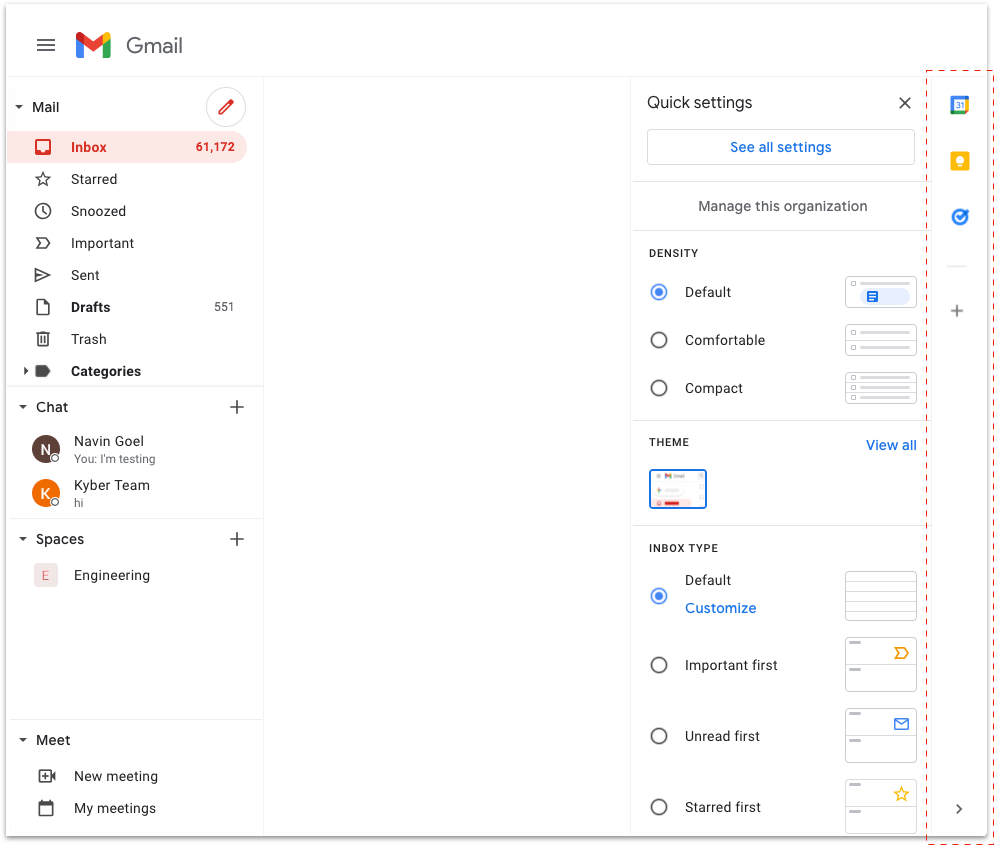Click Navin Goel's avatar

tap(46, 449)
